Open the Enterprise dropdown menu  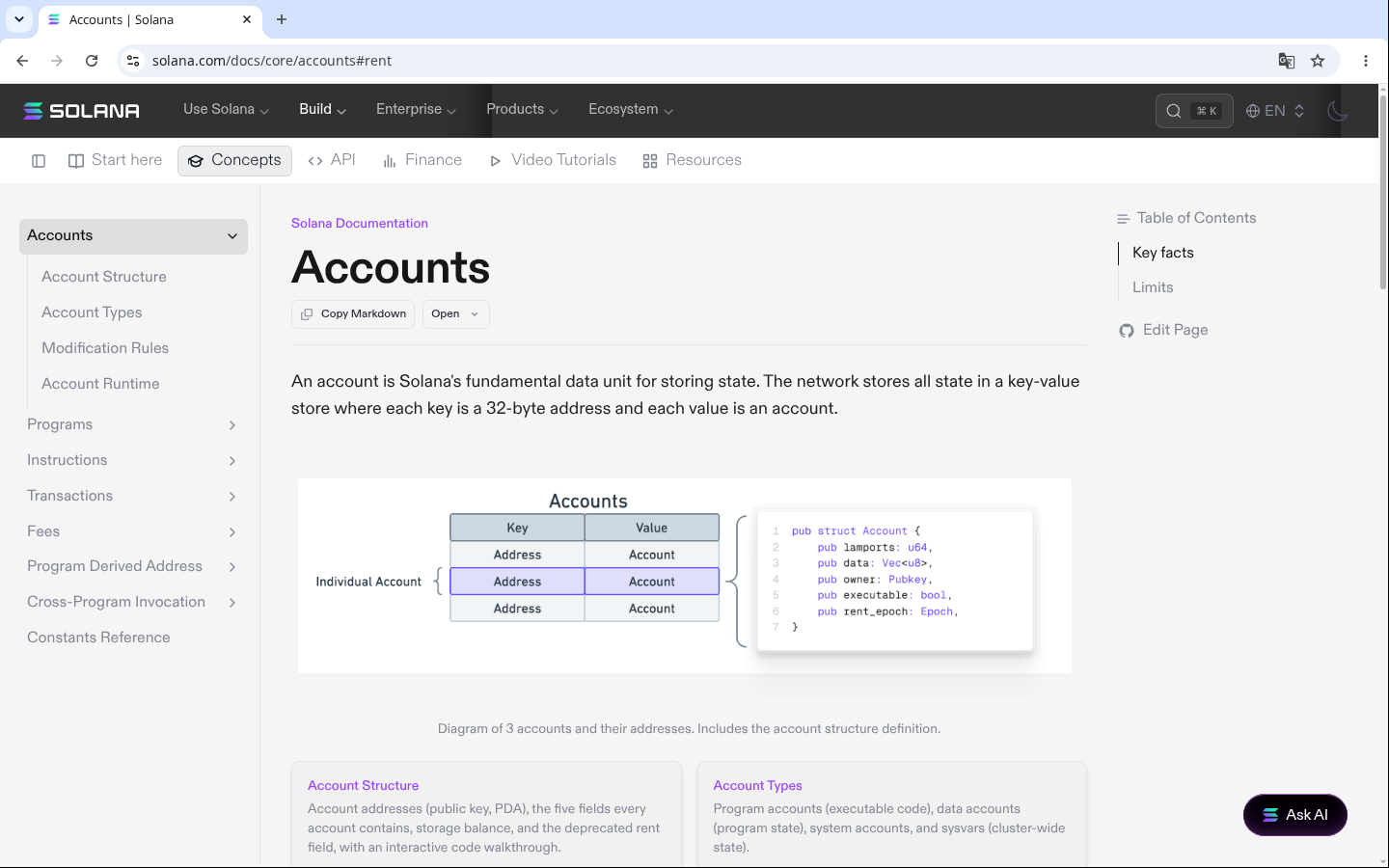[416, 110]
